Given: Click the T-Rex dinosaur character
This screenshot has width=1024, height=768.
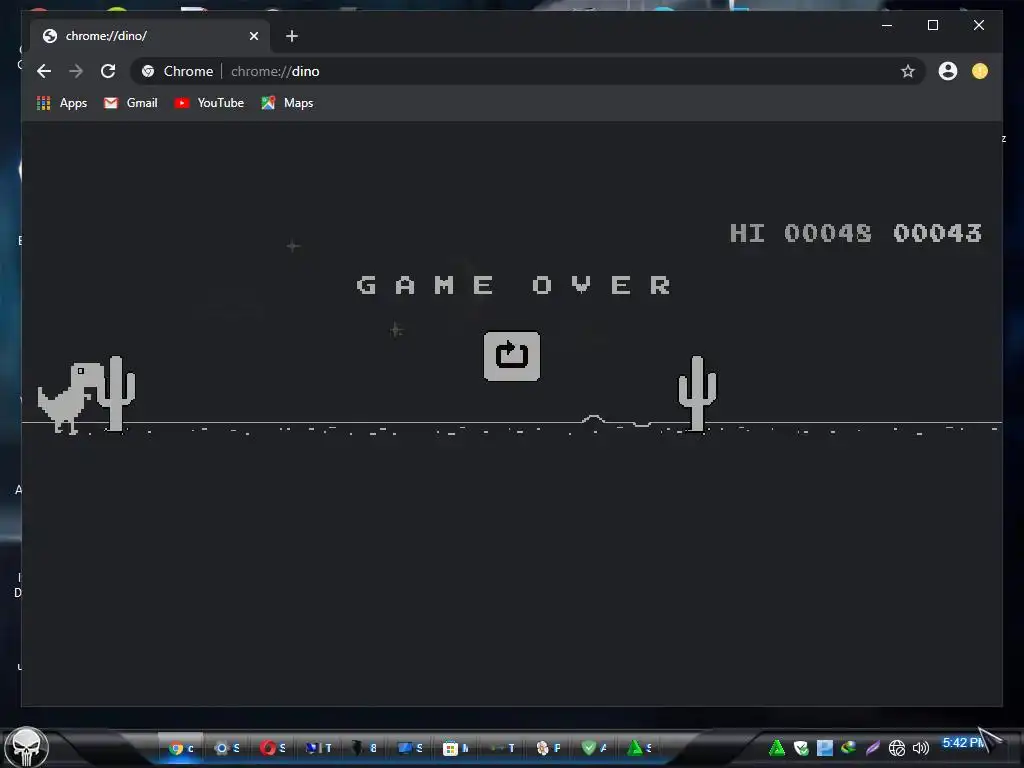Looking at the screenshot, I should click(70, 397).
